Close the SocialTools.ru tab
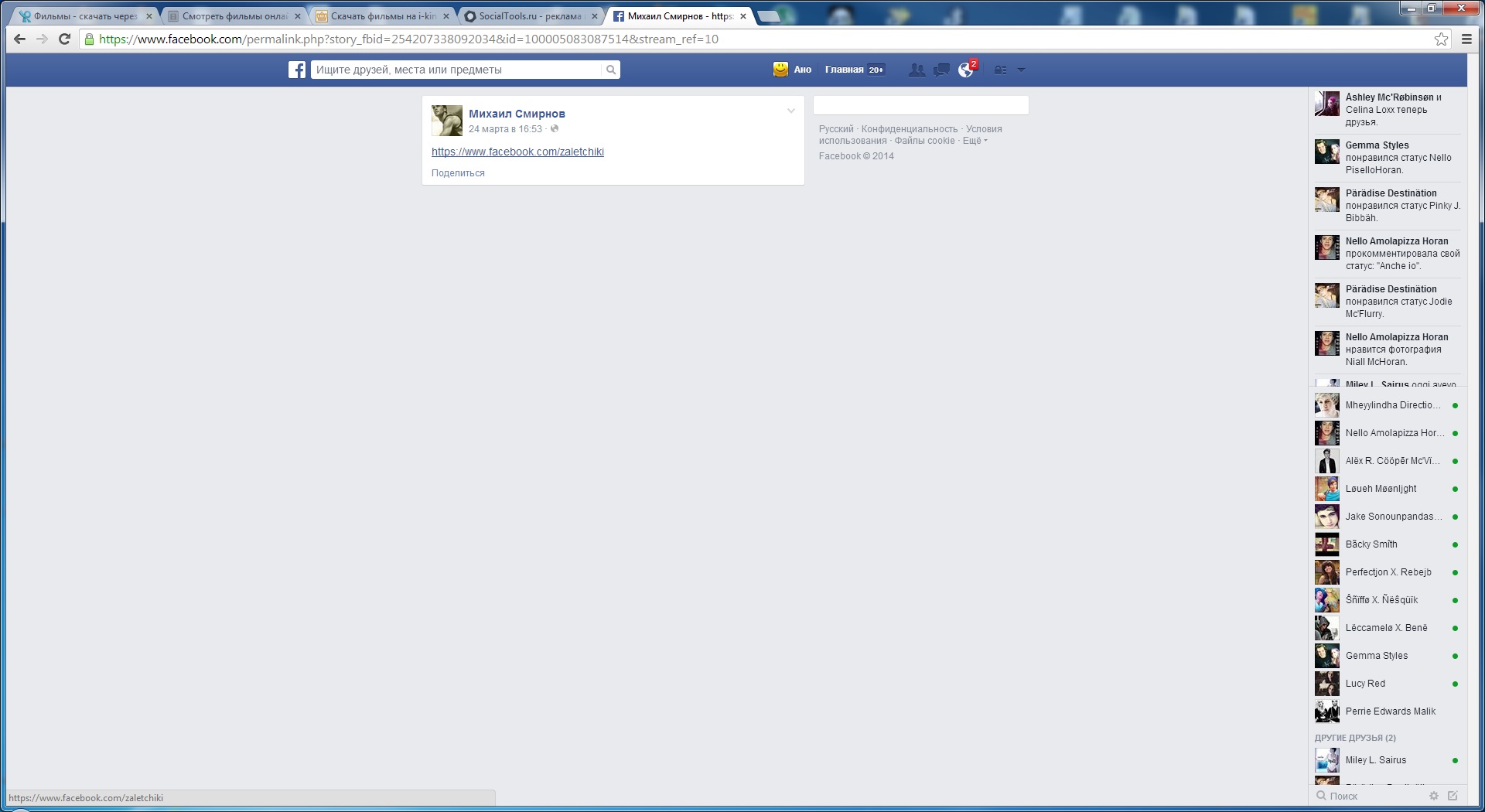 coord(595,16)
